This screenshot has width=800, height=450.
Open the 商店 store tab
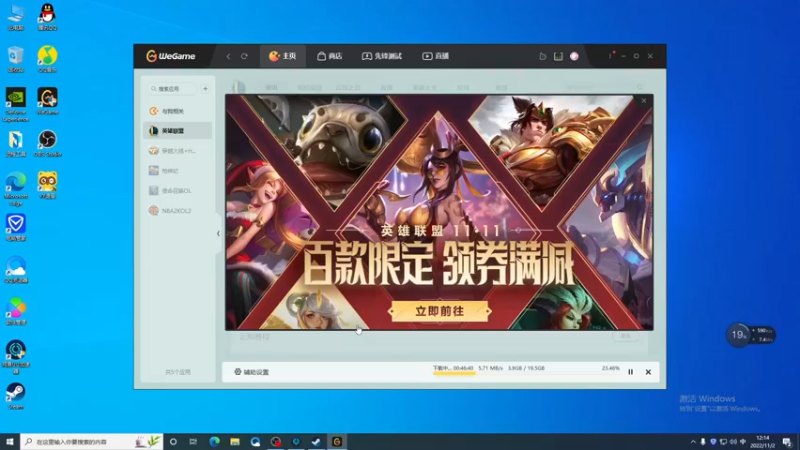pos(330,56)
